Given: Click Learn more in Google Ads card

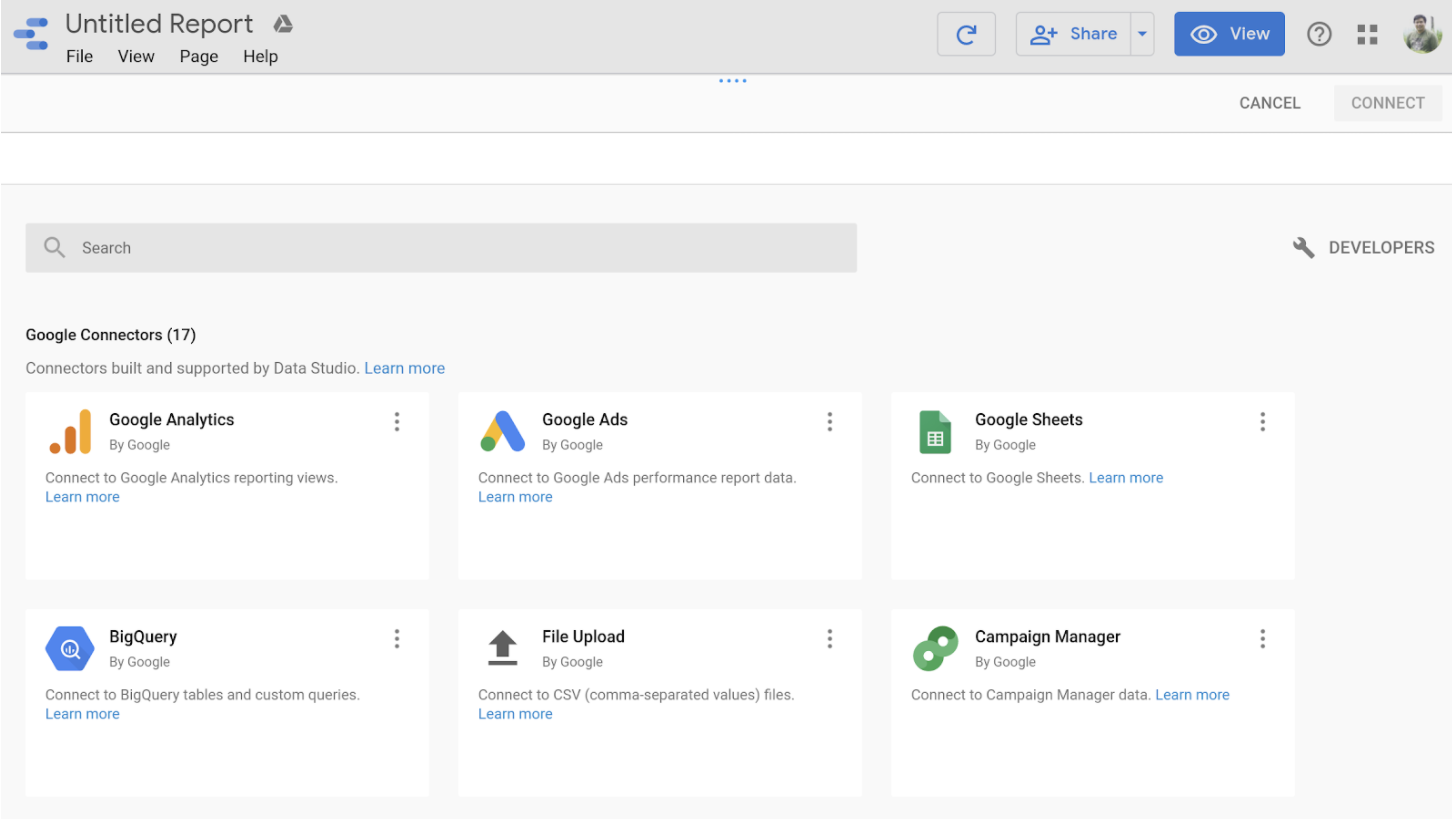Looking at the screenshot, I should pos(515,497).
